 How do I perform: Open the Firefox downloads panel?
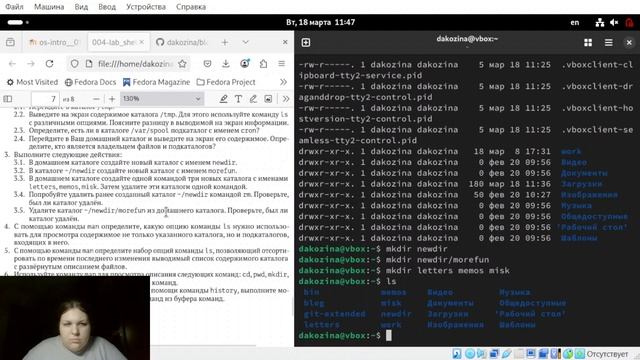(x=226, y=64)
